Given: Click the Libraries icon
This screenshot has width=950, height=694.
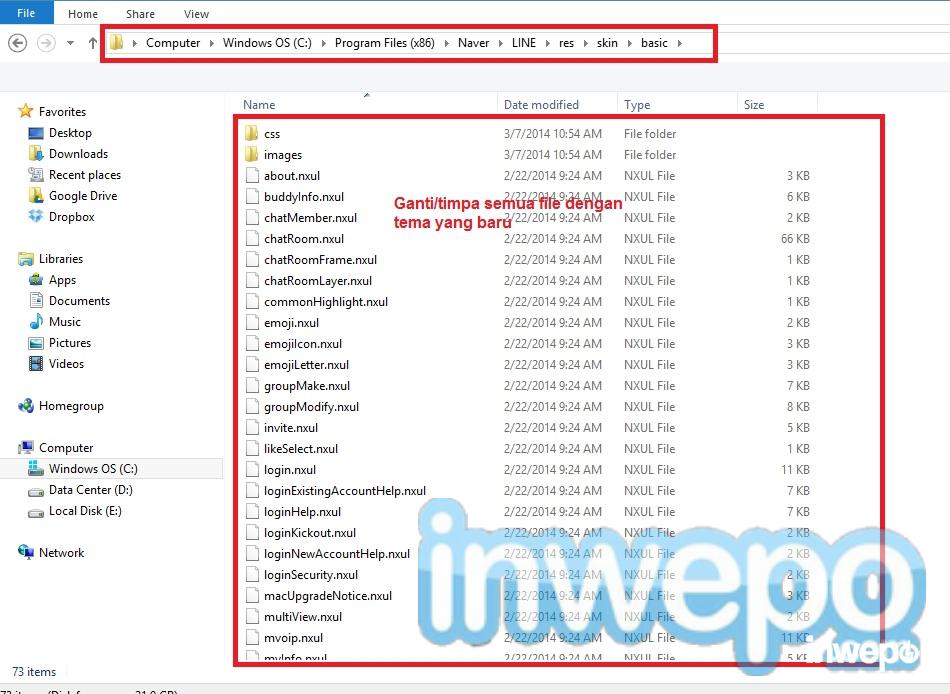Looking at the screenshot, I should [x=25, y=259].
